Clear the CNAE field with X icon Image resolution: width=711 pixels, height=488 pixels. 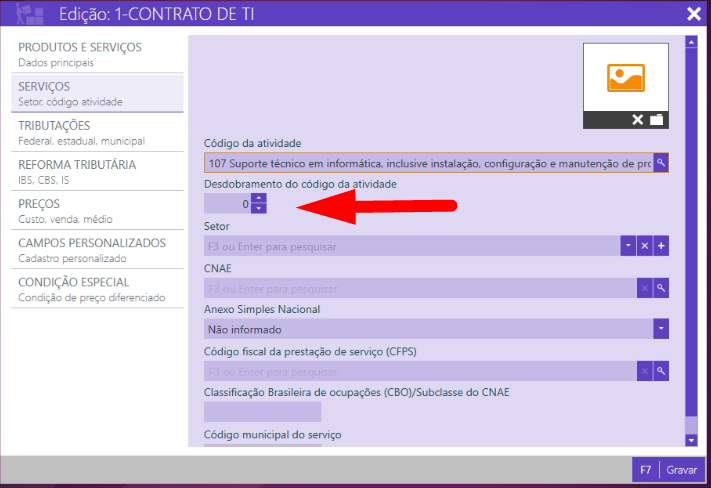coord(644,288)
